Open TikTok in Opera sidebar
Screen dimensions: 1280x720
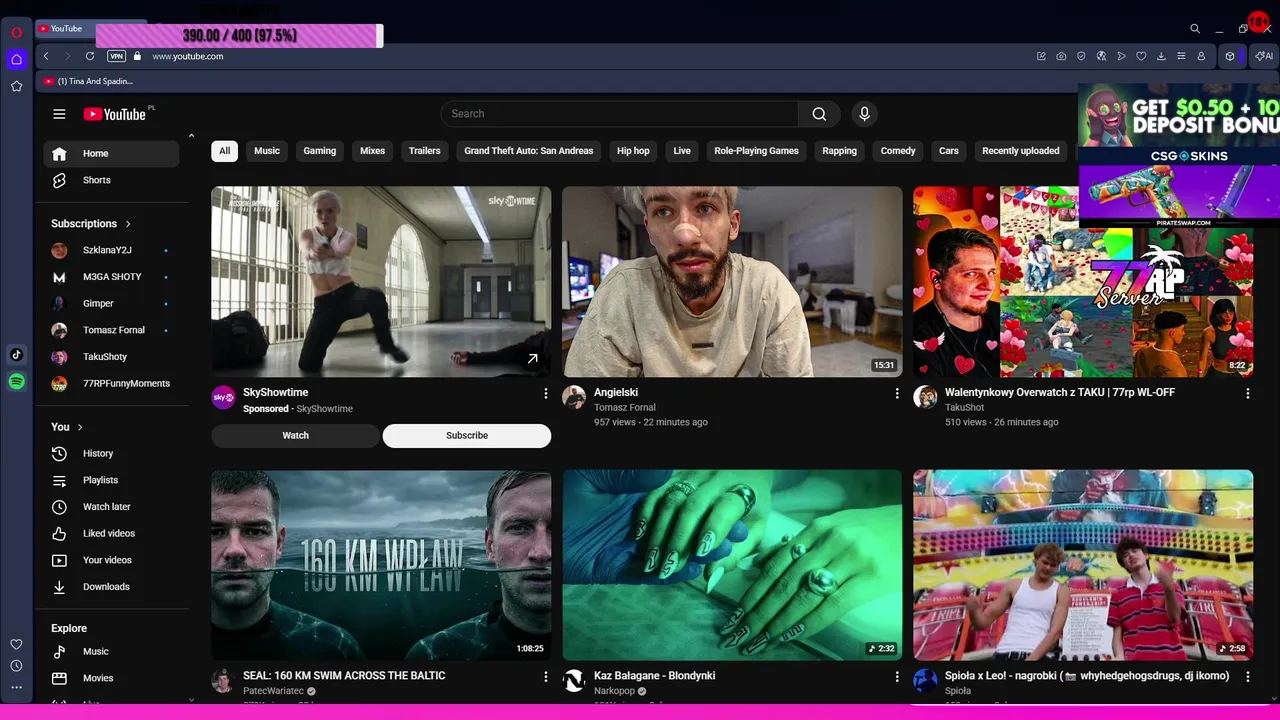(x=16, y=354)
